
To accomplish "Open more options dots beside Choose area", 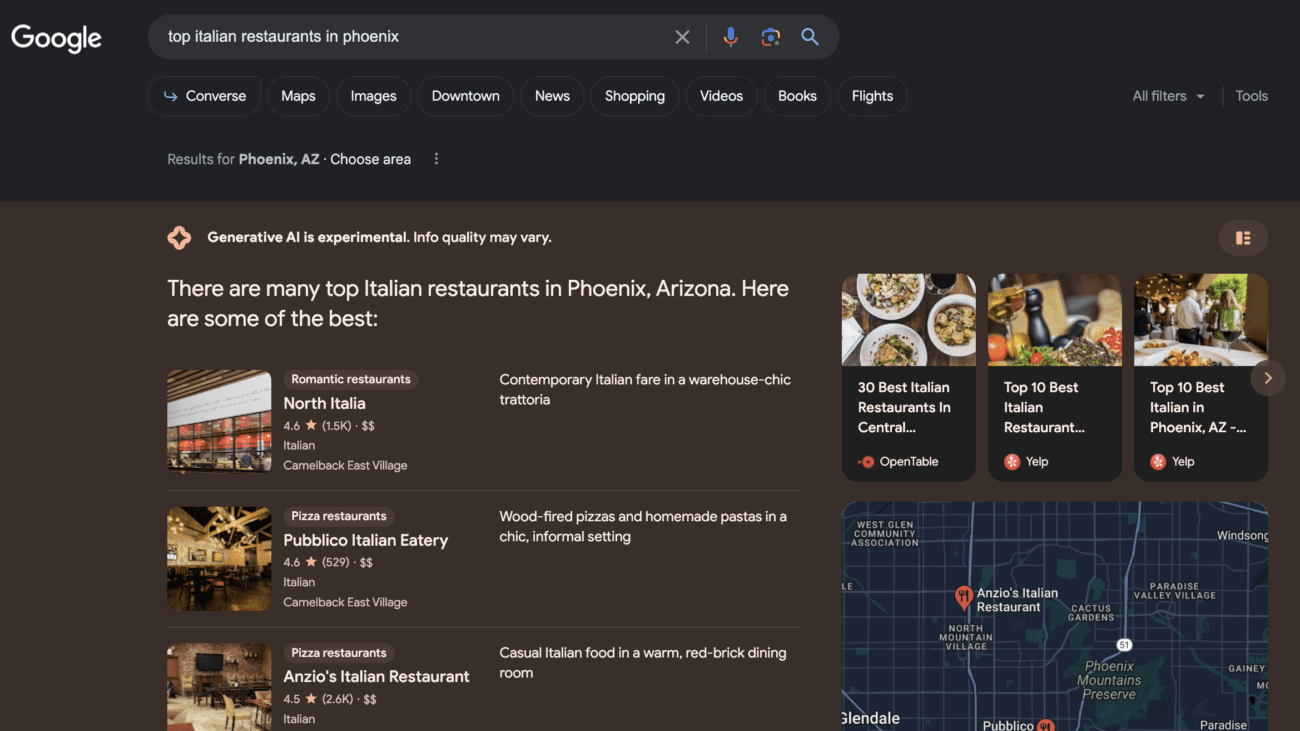I will 436,159.
